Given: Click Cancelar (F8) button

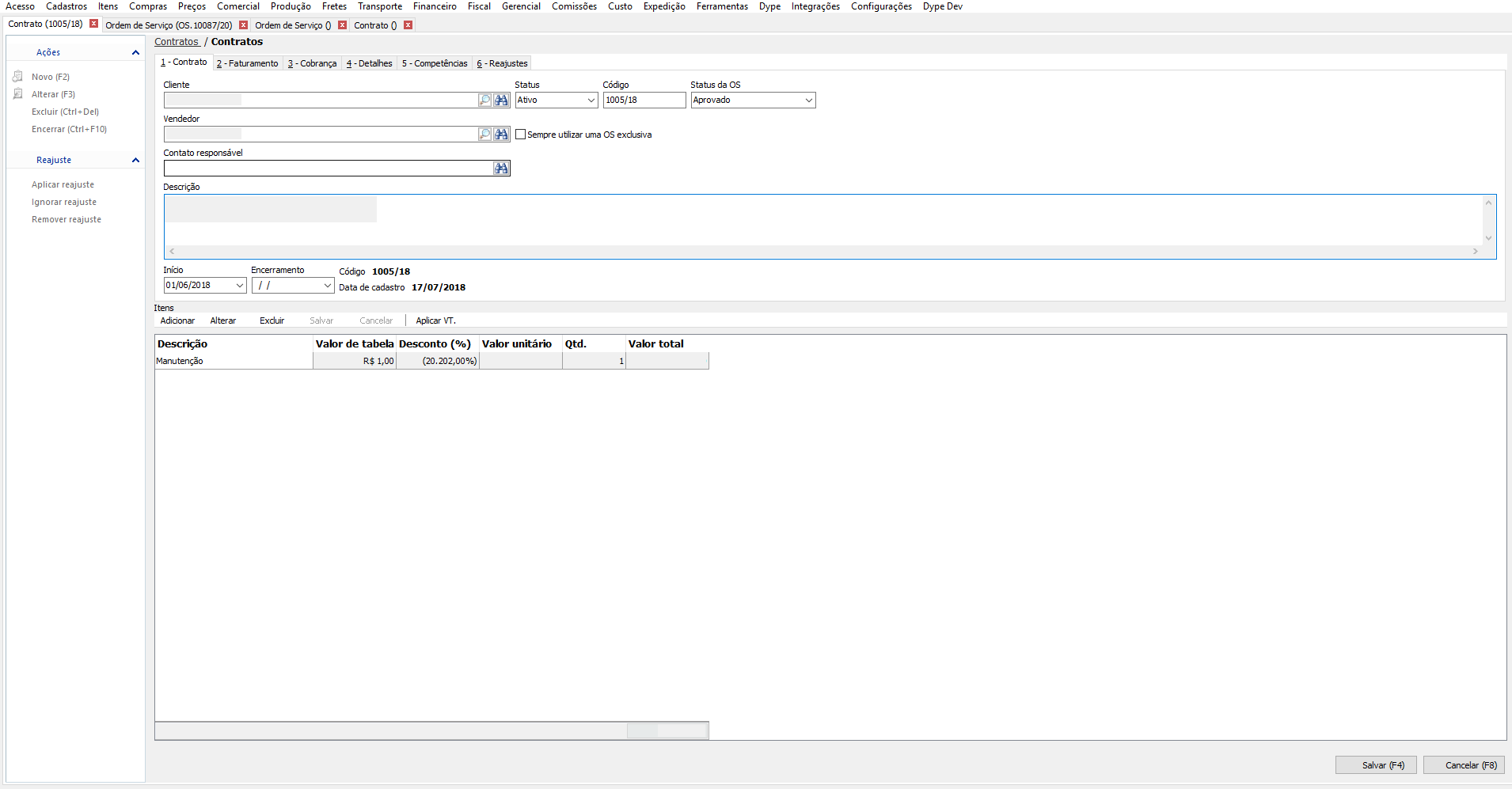Looking at the screenshot, I should pyautogui.click(x=1464, y=765).
